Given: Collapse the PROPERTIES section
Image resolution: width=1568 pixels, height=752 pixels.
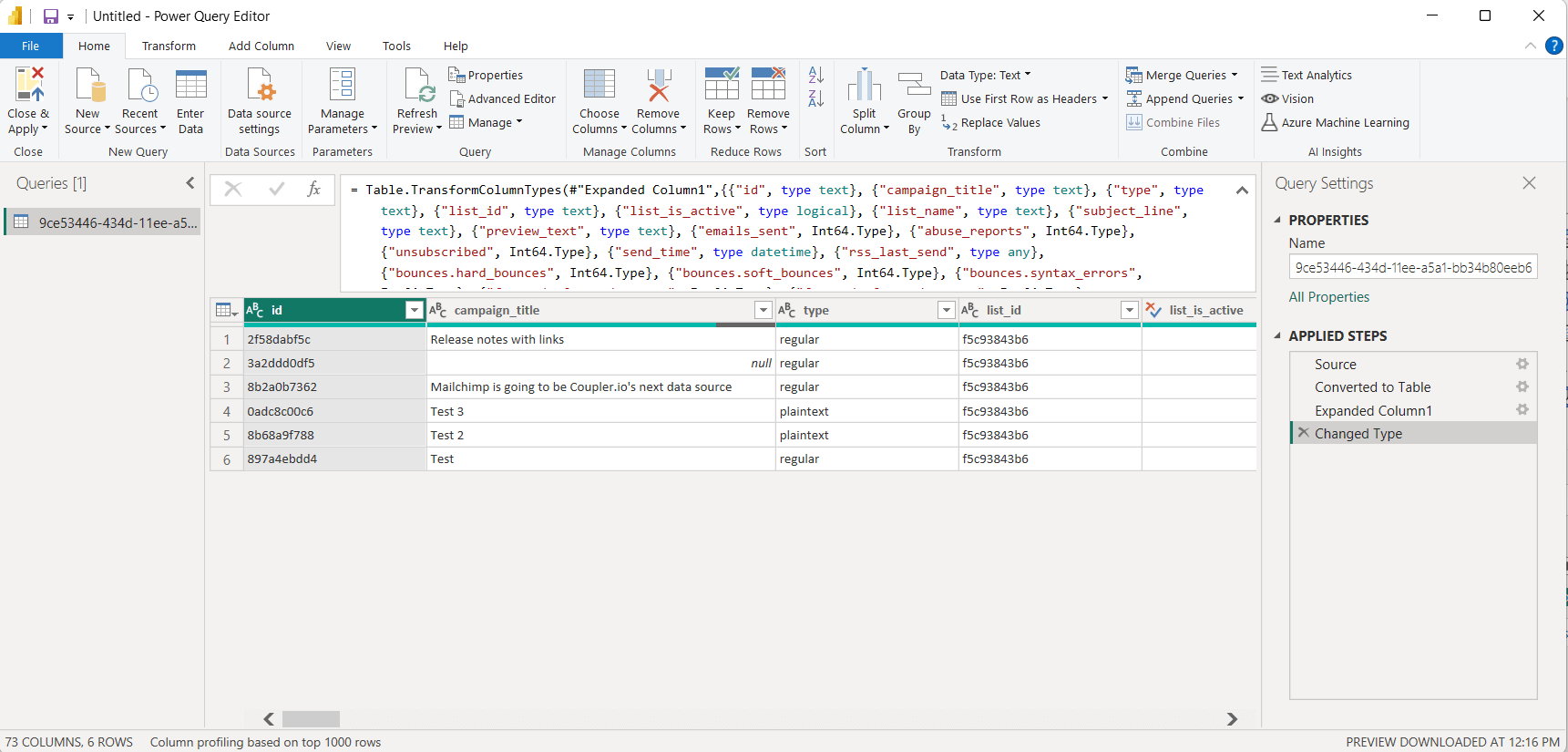Looking at the screenshot, I should [1277, 220].
